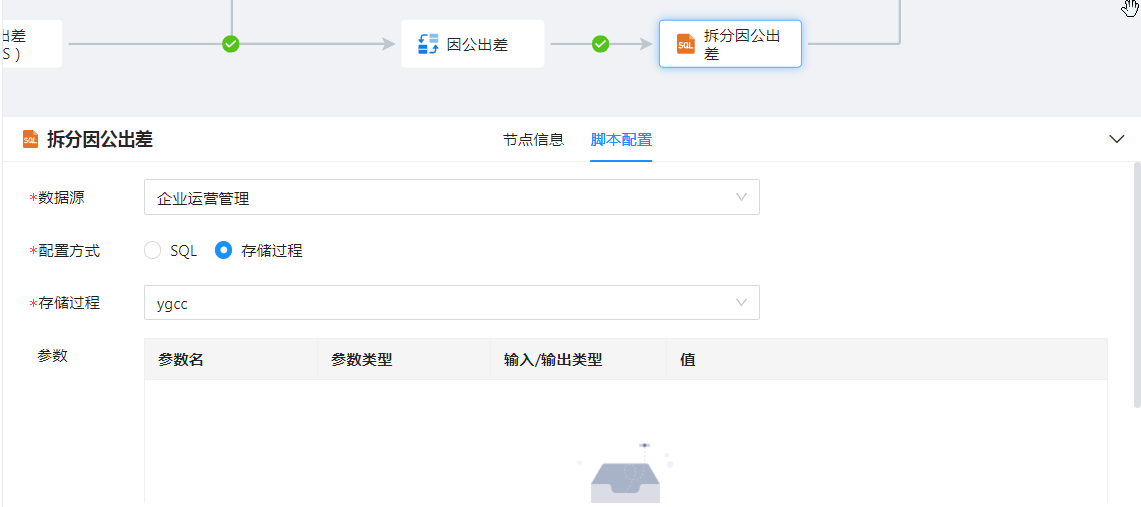Click the empty data placeholder icon
This screenshot has height=507, width=1141.
click(625, 475)
